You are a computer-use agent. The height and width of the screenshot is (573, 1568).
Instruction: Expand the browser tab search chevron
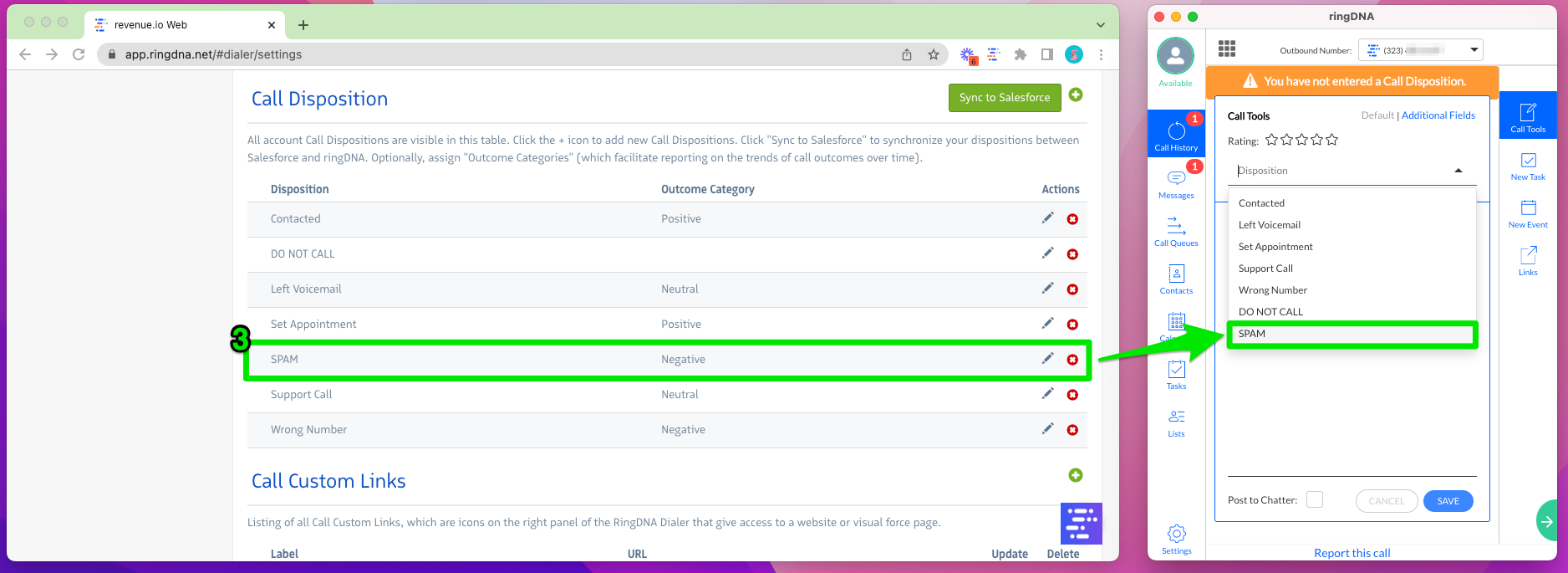point(1101,25)
